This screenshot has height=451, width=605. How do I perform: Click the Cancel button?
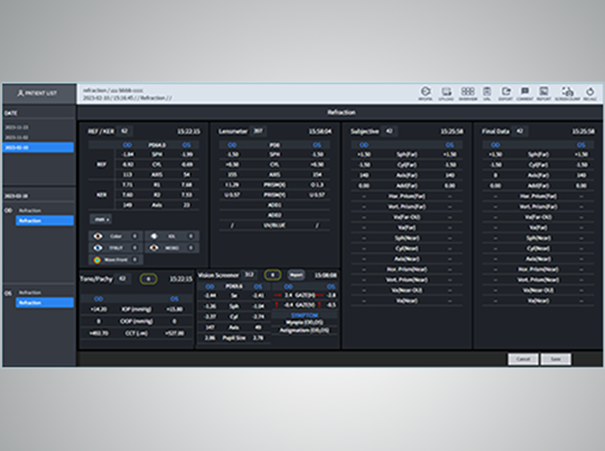click(x=523, y=359)
